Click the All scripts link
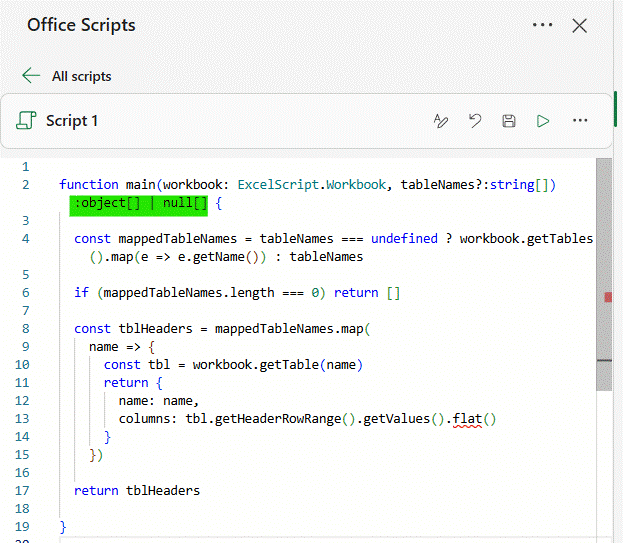Image resolution: width=623 pixels, height=543 pixels. 81,76
